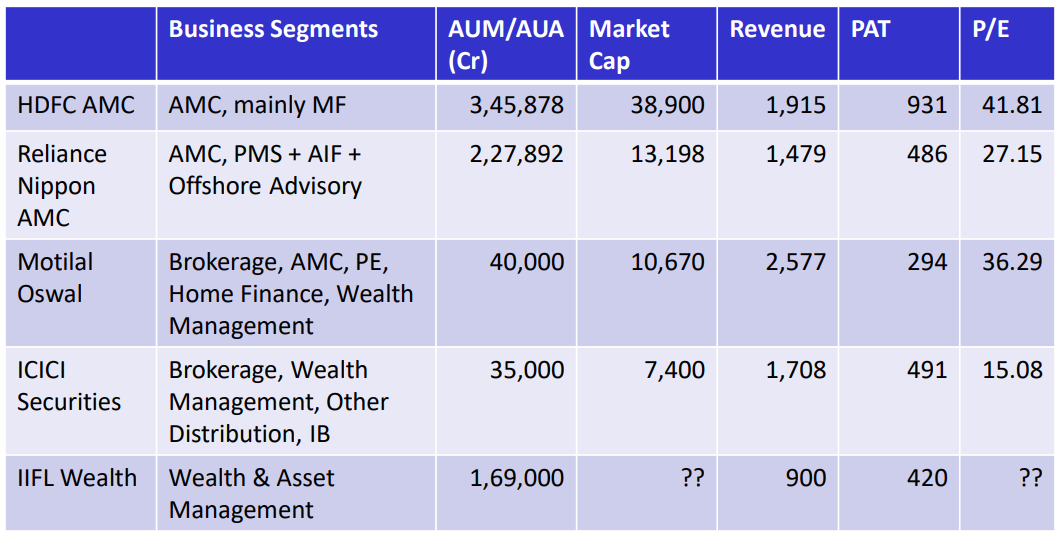Select the Revenue column header
This screenshot has width=1061, height=538.
pyautogui.click(x=777, y=29)
